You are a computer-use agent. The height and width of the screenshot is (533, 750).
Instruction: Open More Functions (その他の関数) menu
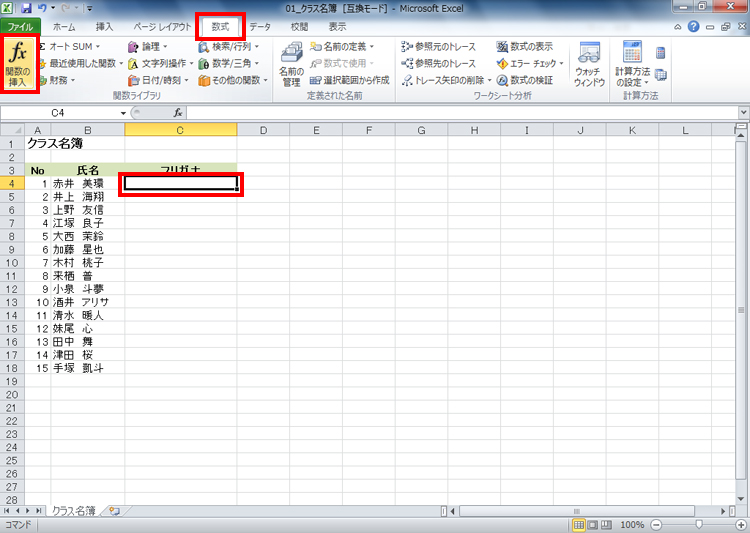[x=233, y=80]
